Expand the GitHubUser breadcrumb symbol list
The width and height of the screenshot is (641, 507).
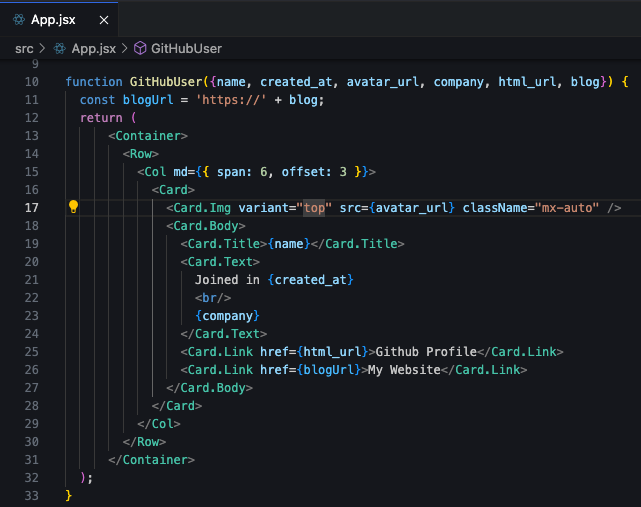click(x=186, y=48)
